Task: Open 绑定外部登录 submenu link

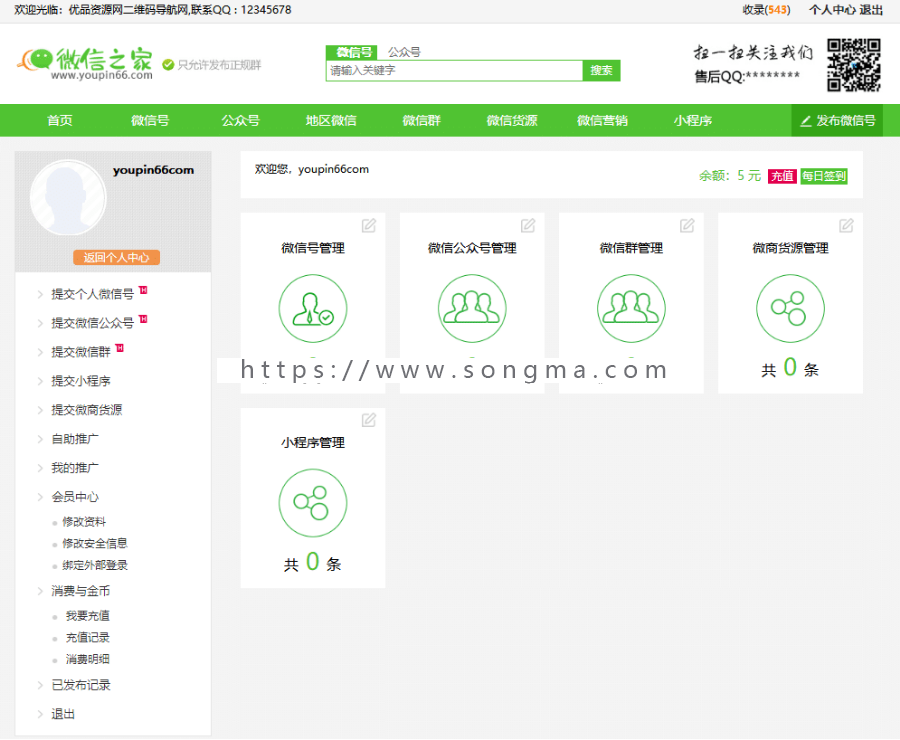Action: pyautogui.click(x=95, y=565)
